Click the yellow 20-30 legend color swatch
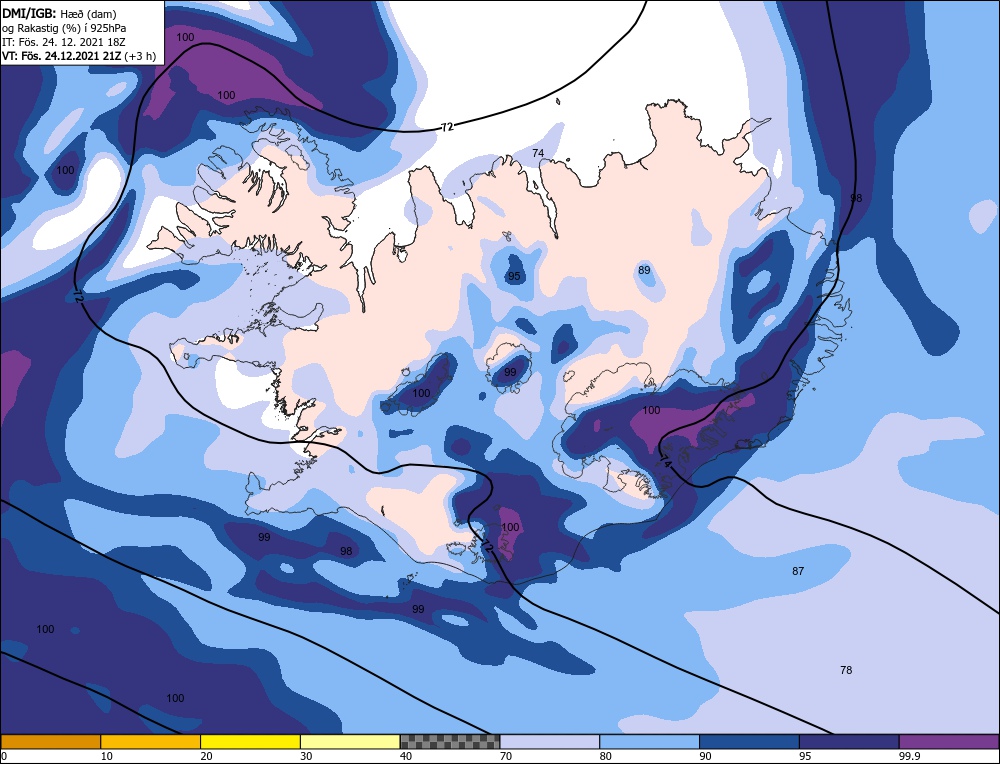Screen dimensions: 1000x764 [250, 741]
